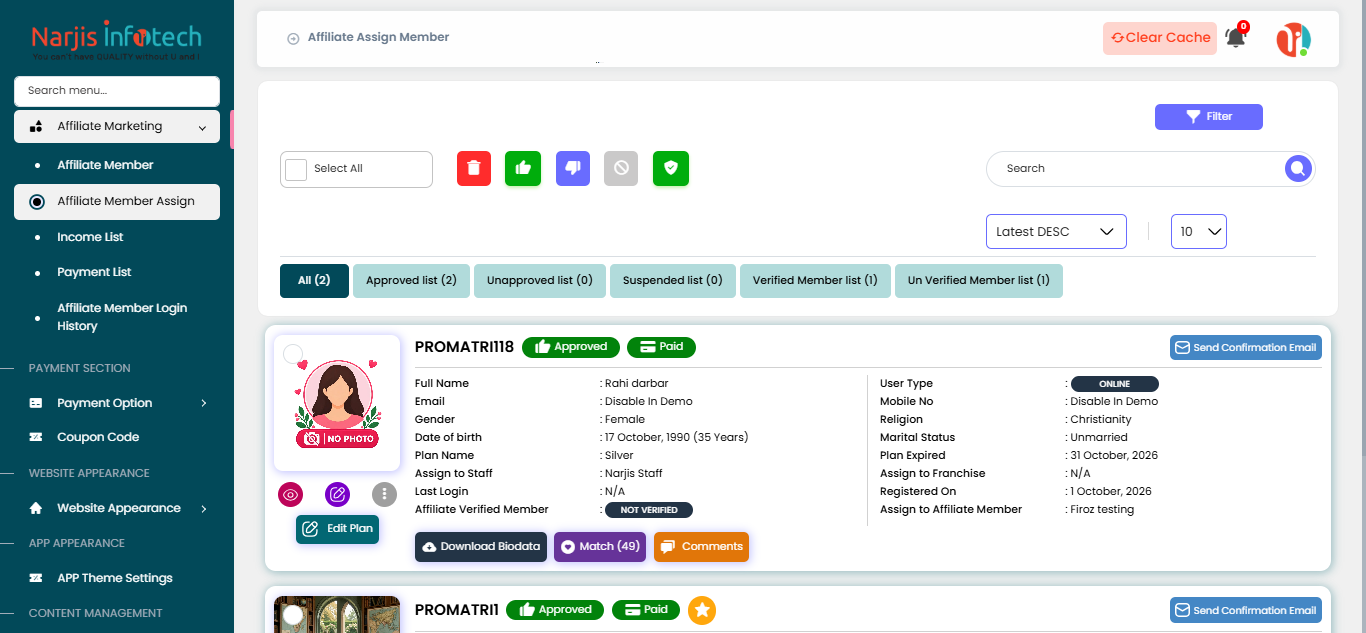Viewport: 1366px width, 633px height.
Task: Click the PROMATRI118 member ID heading
Action: (464, 347)
